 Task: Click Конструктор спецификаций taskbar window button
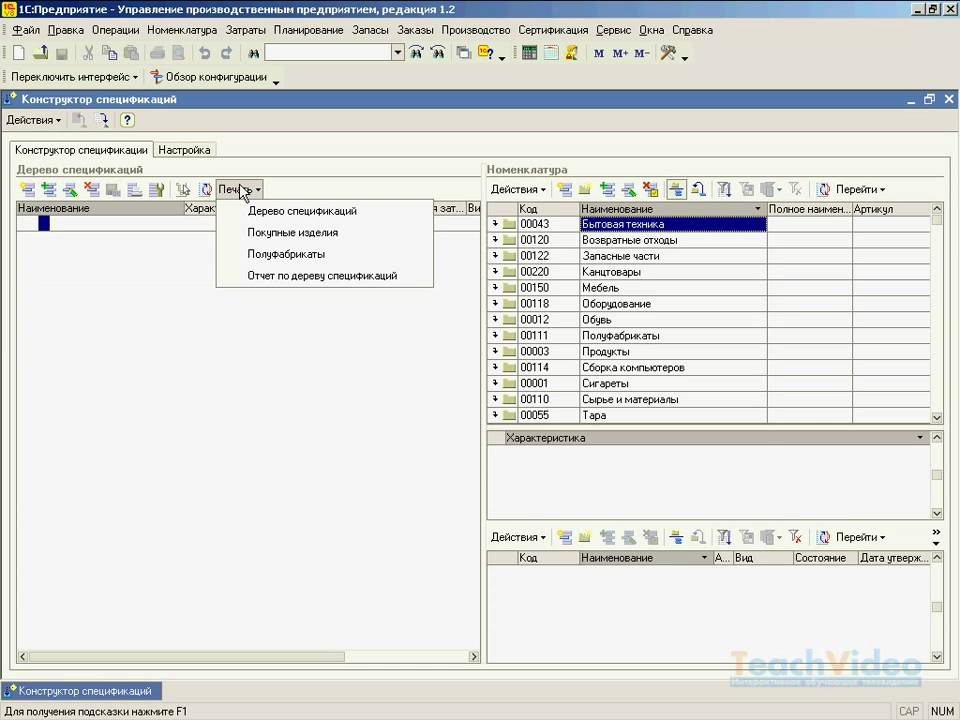(x=81, y=691)
